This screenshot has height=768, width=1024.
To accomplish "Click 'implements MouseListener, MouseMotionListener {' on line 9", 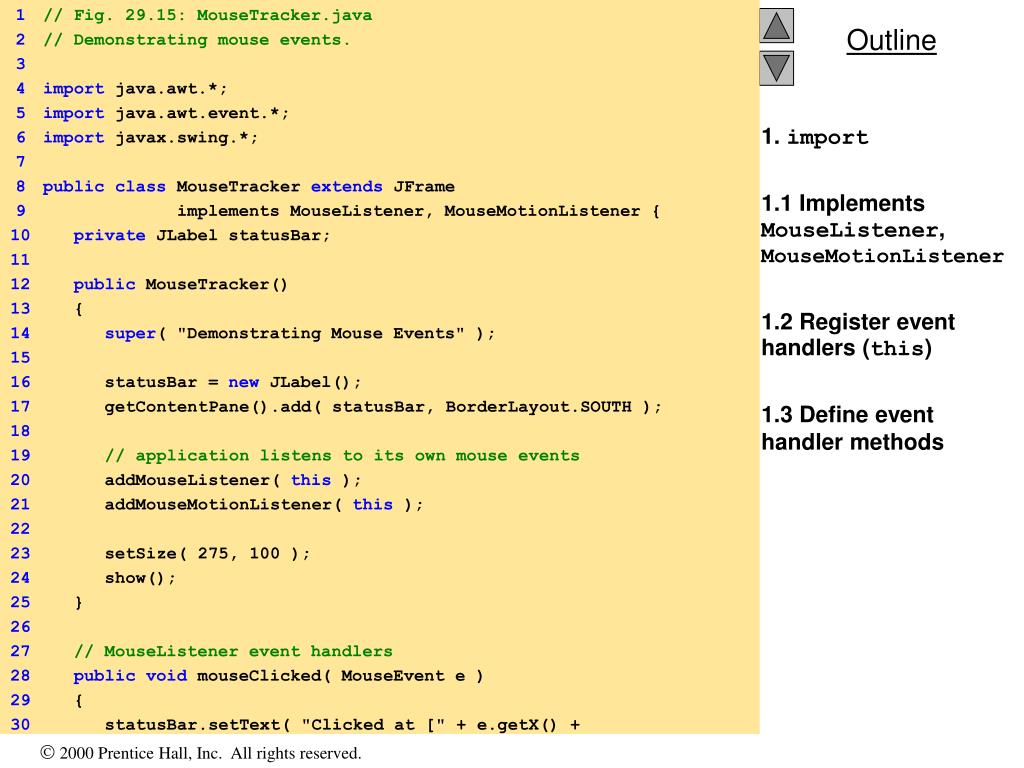I will (419, 211).
